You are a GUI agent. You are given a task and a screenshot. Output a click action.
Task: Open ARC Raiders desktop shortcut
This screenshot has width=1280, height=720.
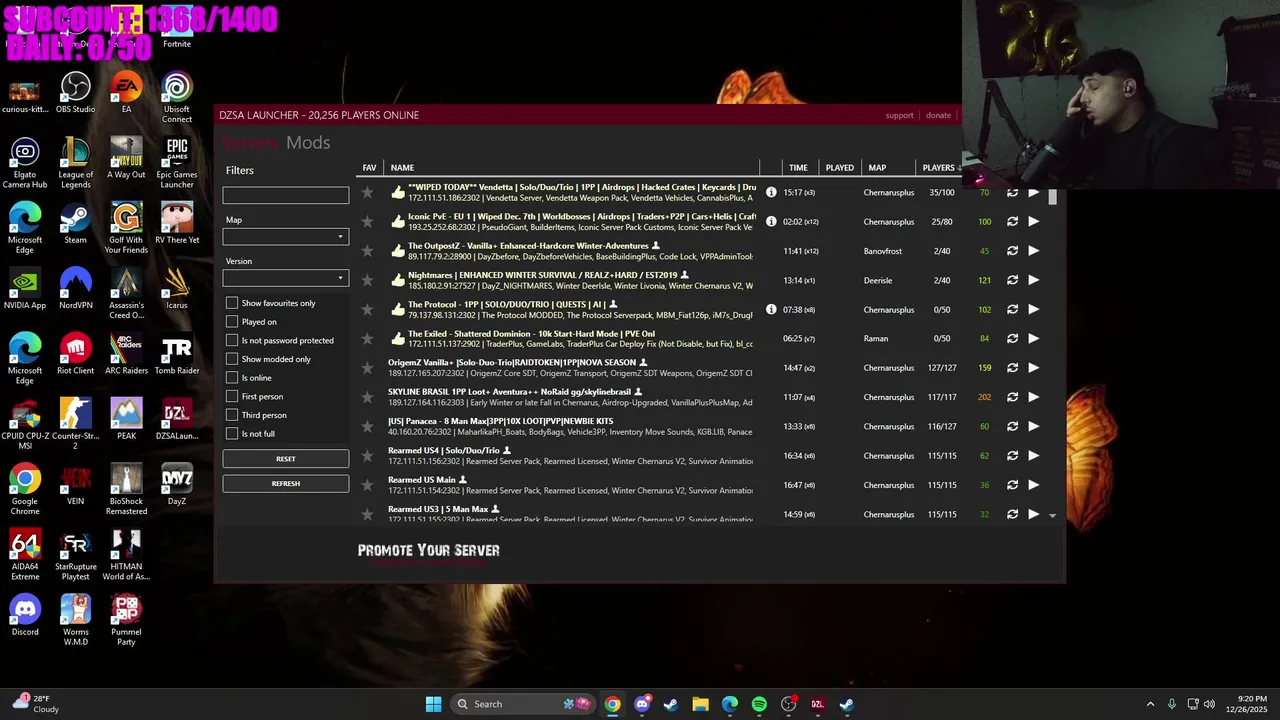click(x=126, y=353)
